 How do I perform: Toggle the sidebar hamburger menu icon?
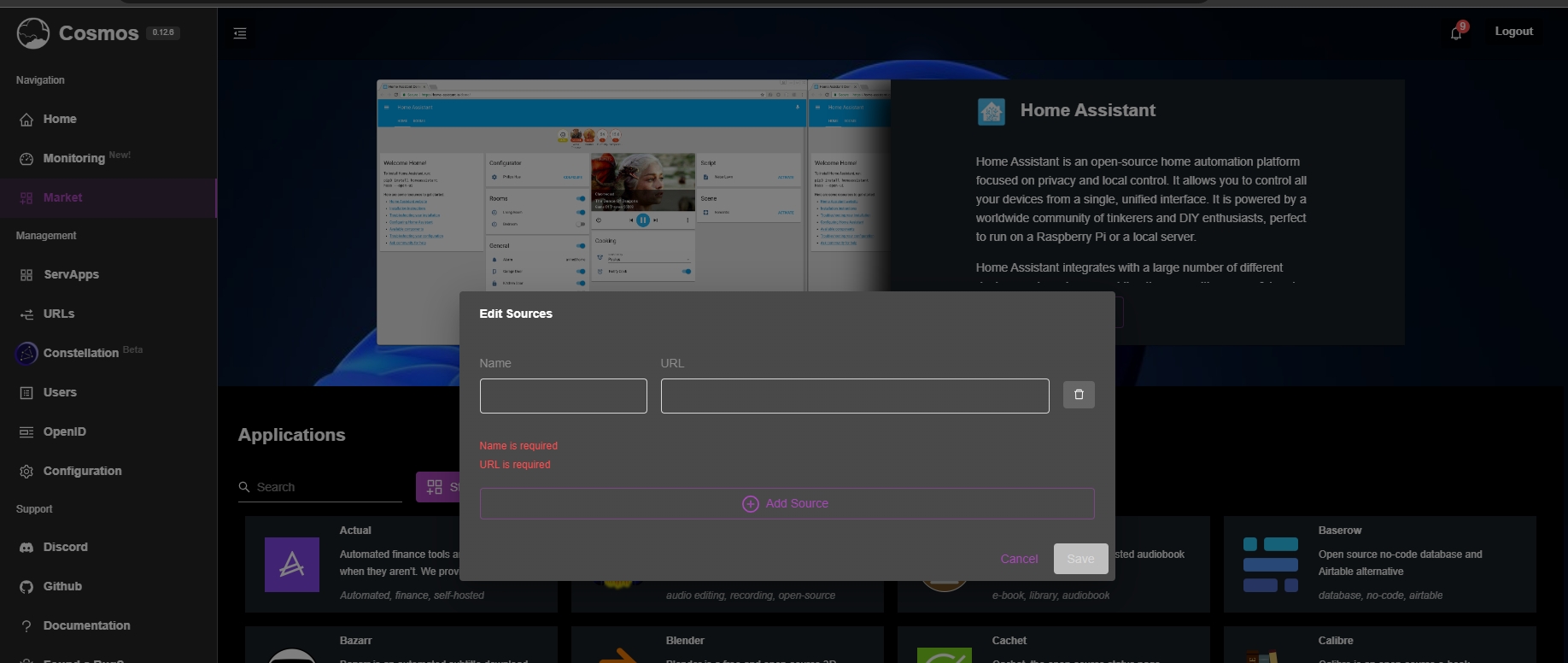(x=240, y=33)
